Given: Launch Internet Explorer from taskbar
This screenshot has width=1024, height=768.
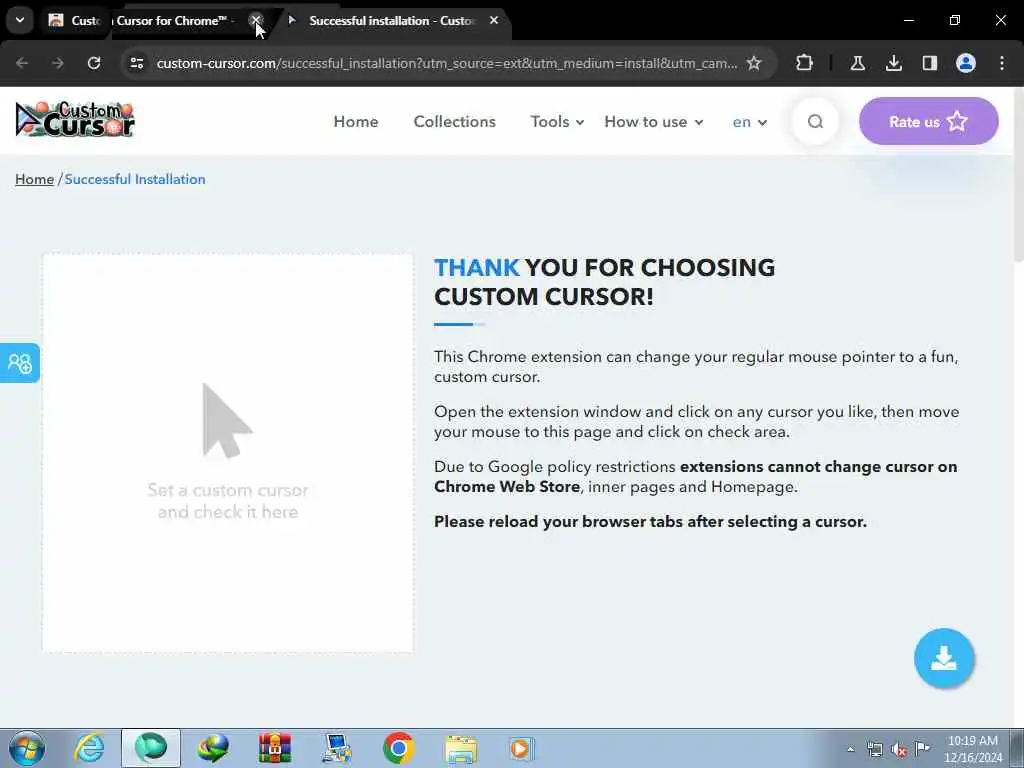Looking at the screenshot, I should pyautogui.click(x=89, y=748).
